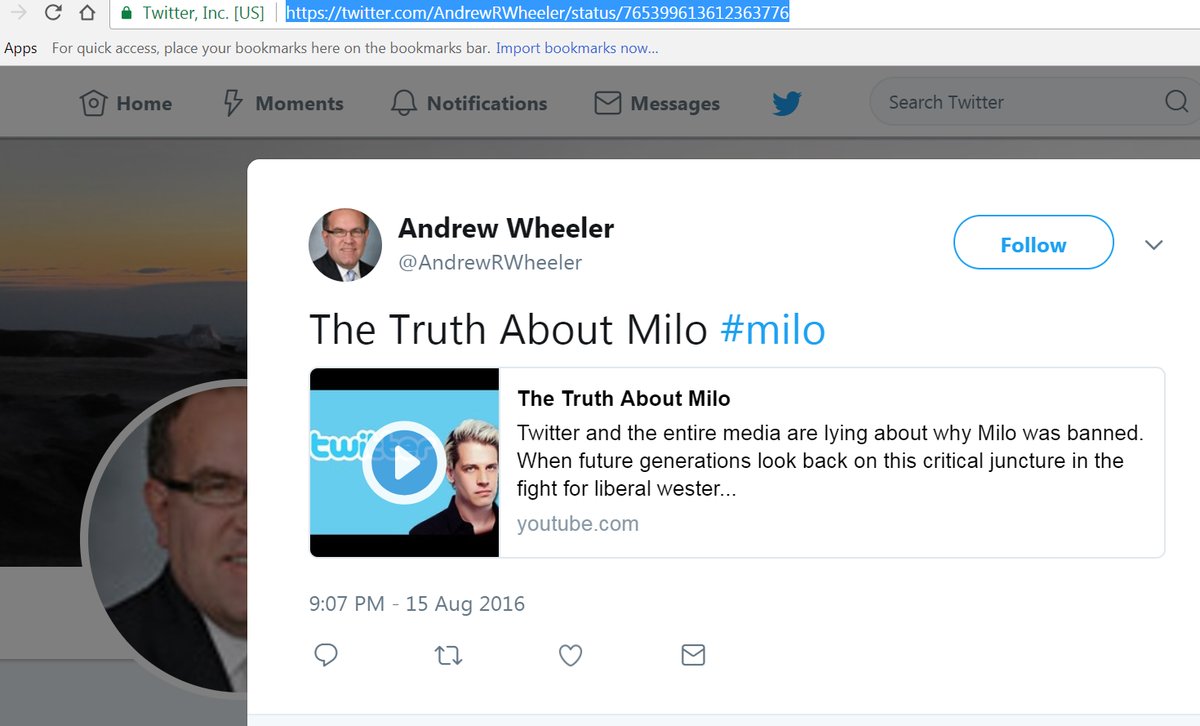Click the browser reload icon
This screenshot has width=1200, height=726.
pos(54,13)
